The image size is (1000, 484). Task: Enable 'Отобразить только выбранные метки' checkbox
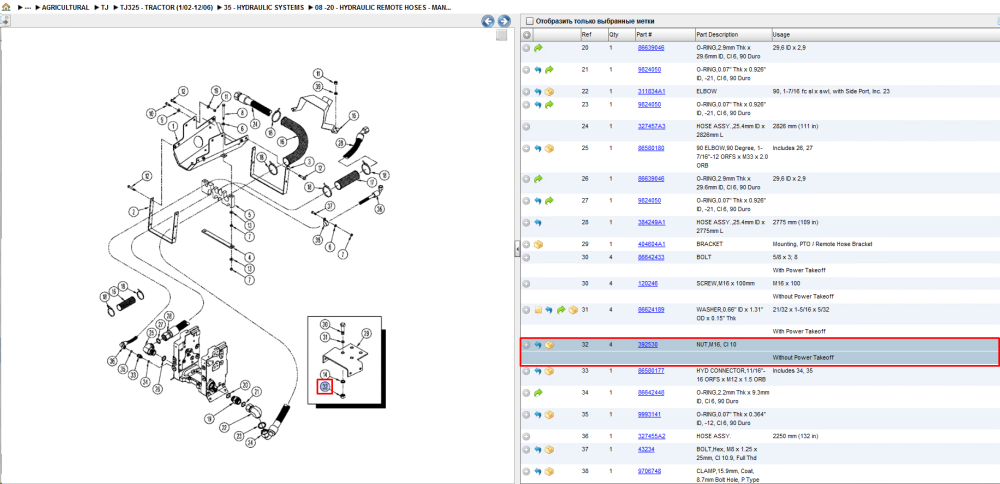(x=529, y=21)
